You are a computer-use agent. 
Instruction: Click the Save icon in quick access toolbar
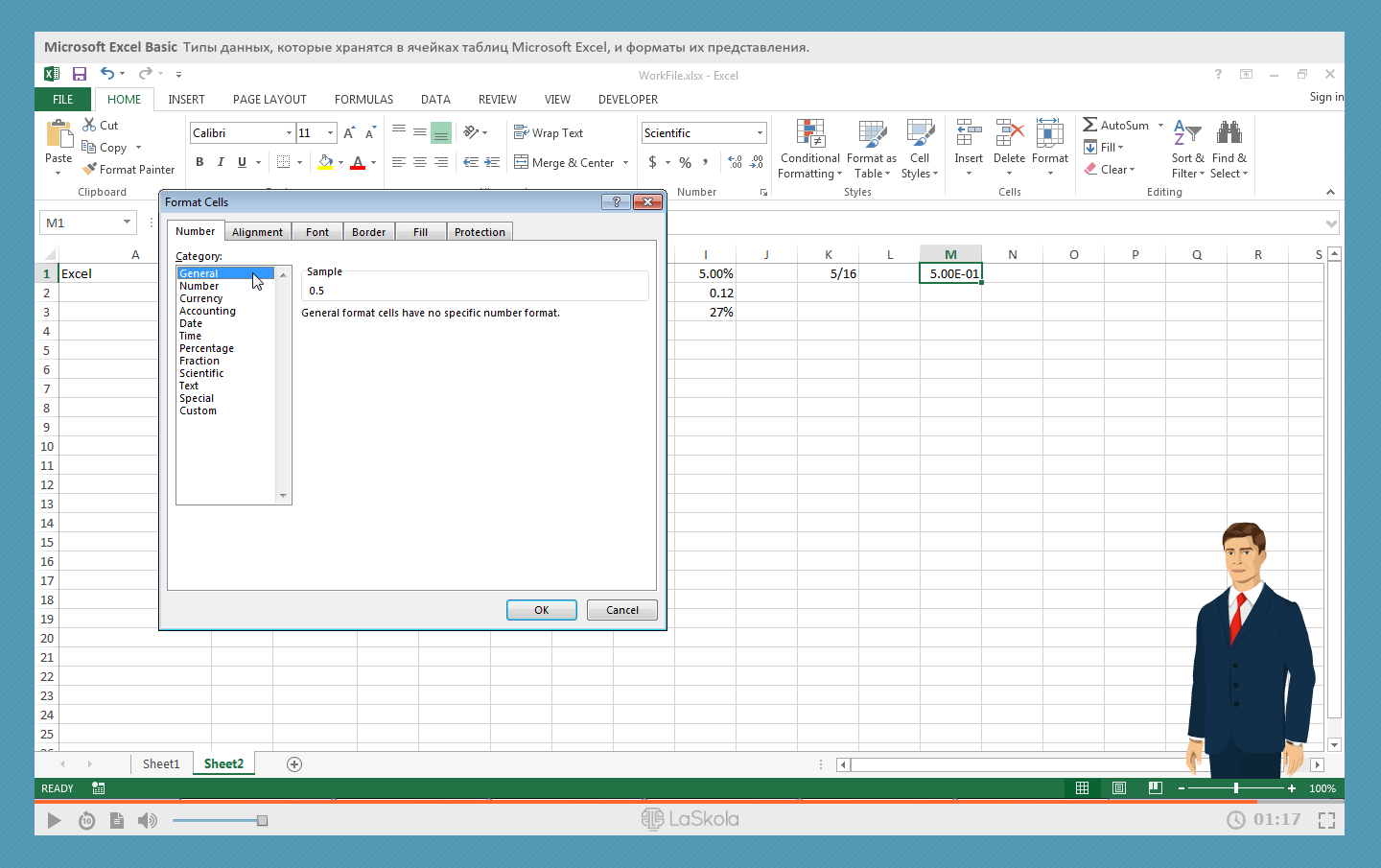click(80, 74)
